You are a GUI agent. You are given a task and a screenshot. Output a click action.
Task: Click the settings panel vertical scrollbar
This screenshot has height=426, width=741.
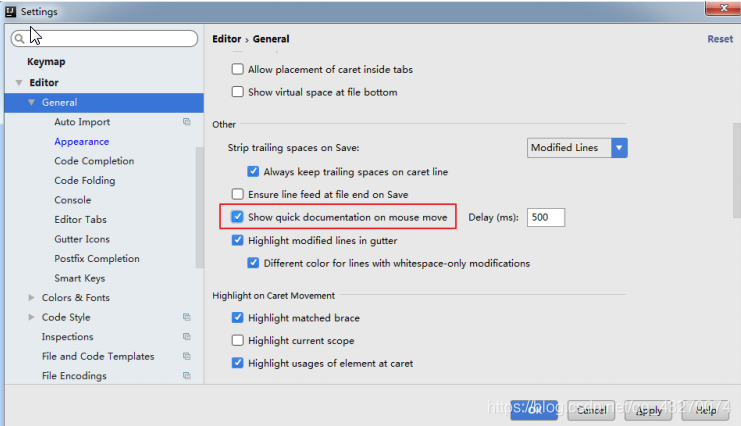[737, 170]
